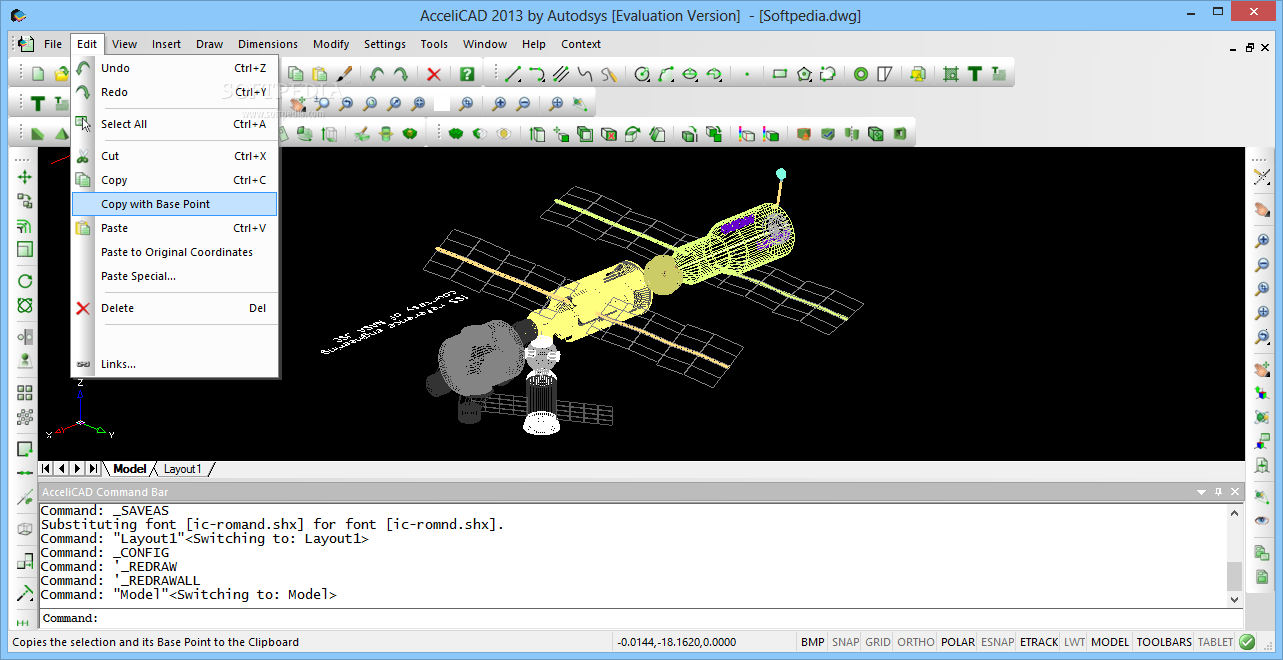Click Zoom Out magnifier in right toolbar
This screenshot has width=1283, height=660.
point(1262,265)
